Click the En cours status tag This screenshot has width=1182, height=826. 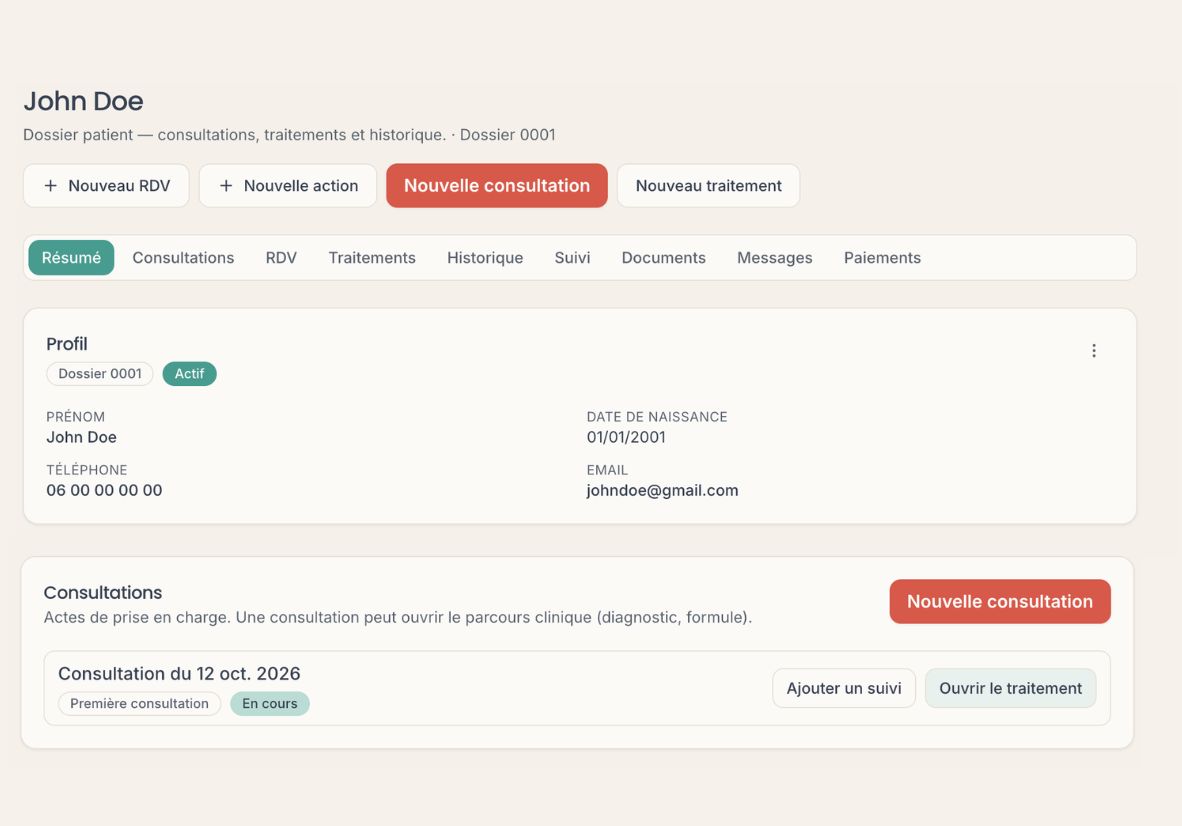pyautogui.click(x=270, y=703)
